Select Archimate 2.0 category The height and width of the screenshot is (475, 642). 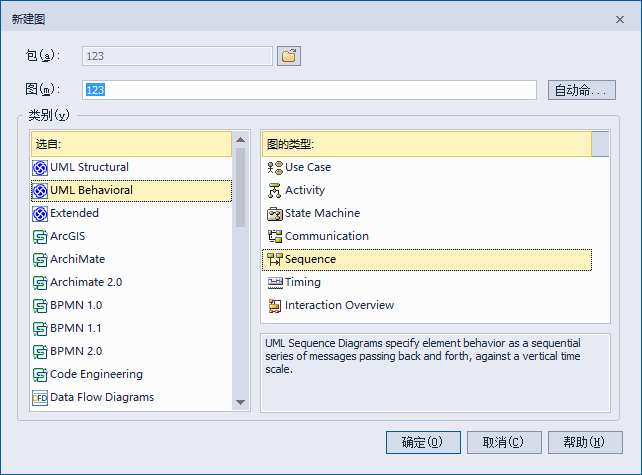[x=86, y=282]
